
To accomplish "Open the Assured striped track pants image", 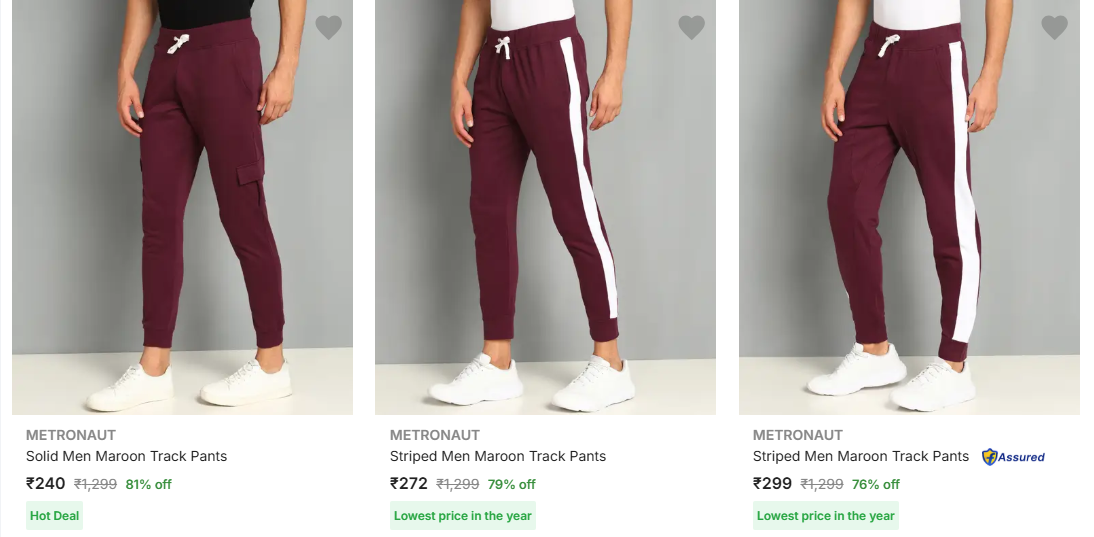I will 909,210.
